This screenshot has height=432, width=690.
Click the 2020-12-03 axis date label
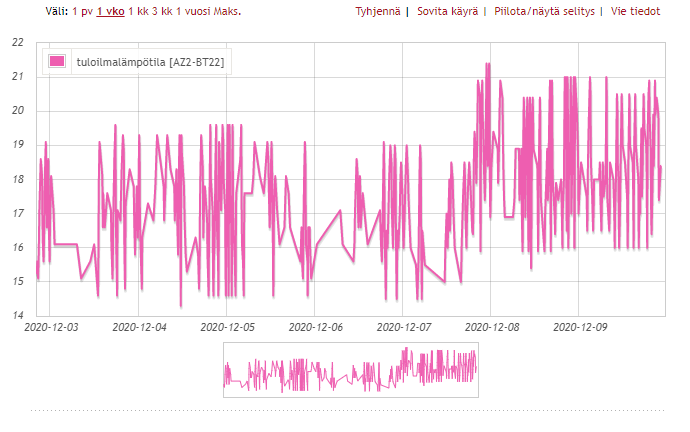click(51, 327)
